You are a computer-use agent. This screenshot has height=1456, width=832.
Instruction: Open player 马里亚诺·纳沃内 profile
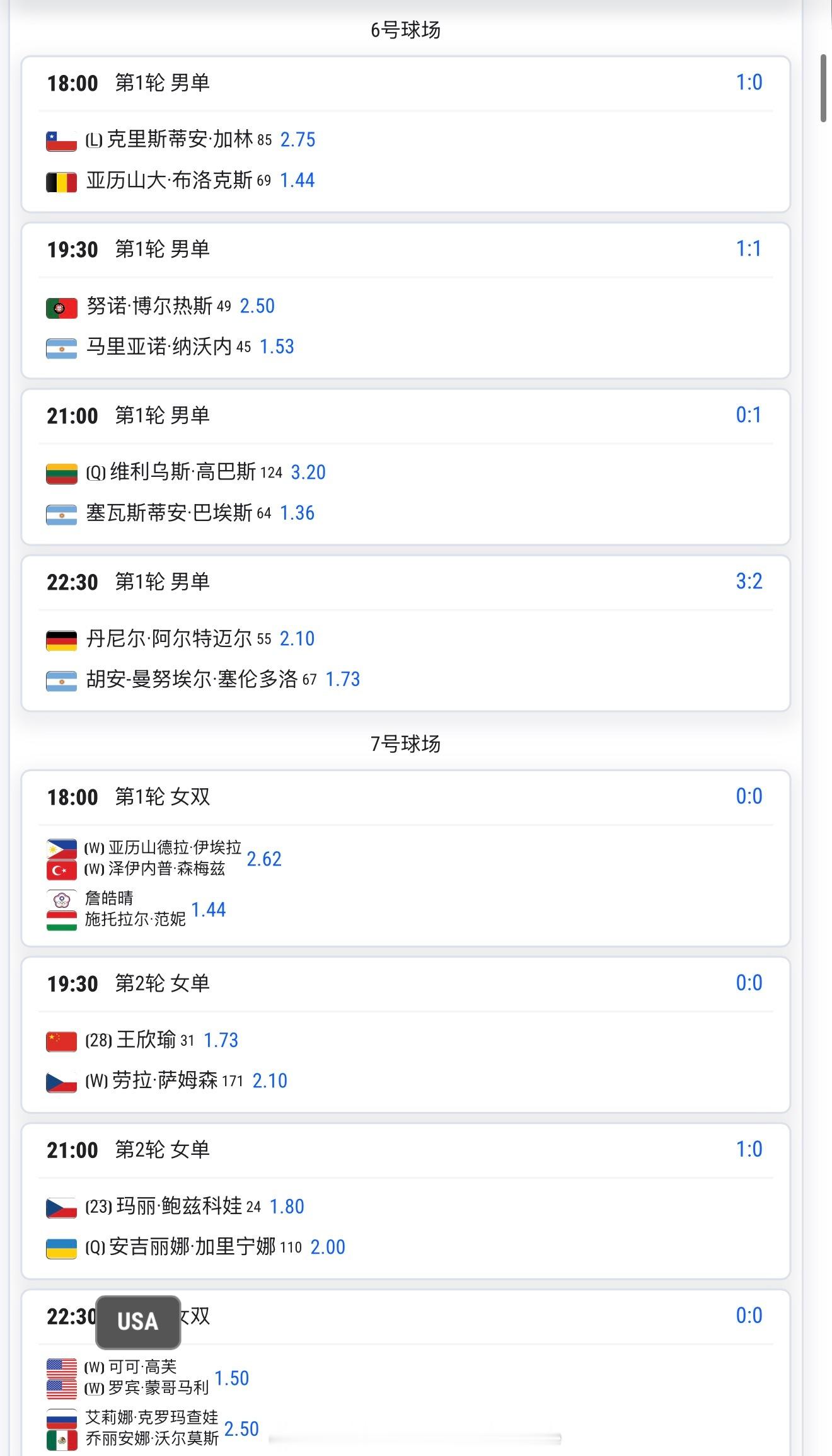(159, 347)
